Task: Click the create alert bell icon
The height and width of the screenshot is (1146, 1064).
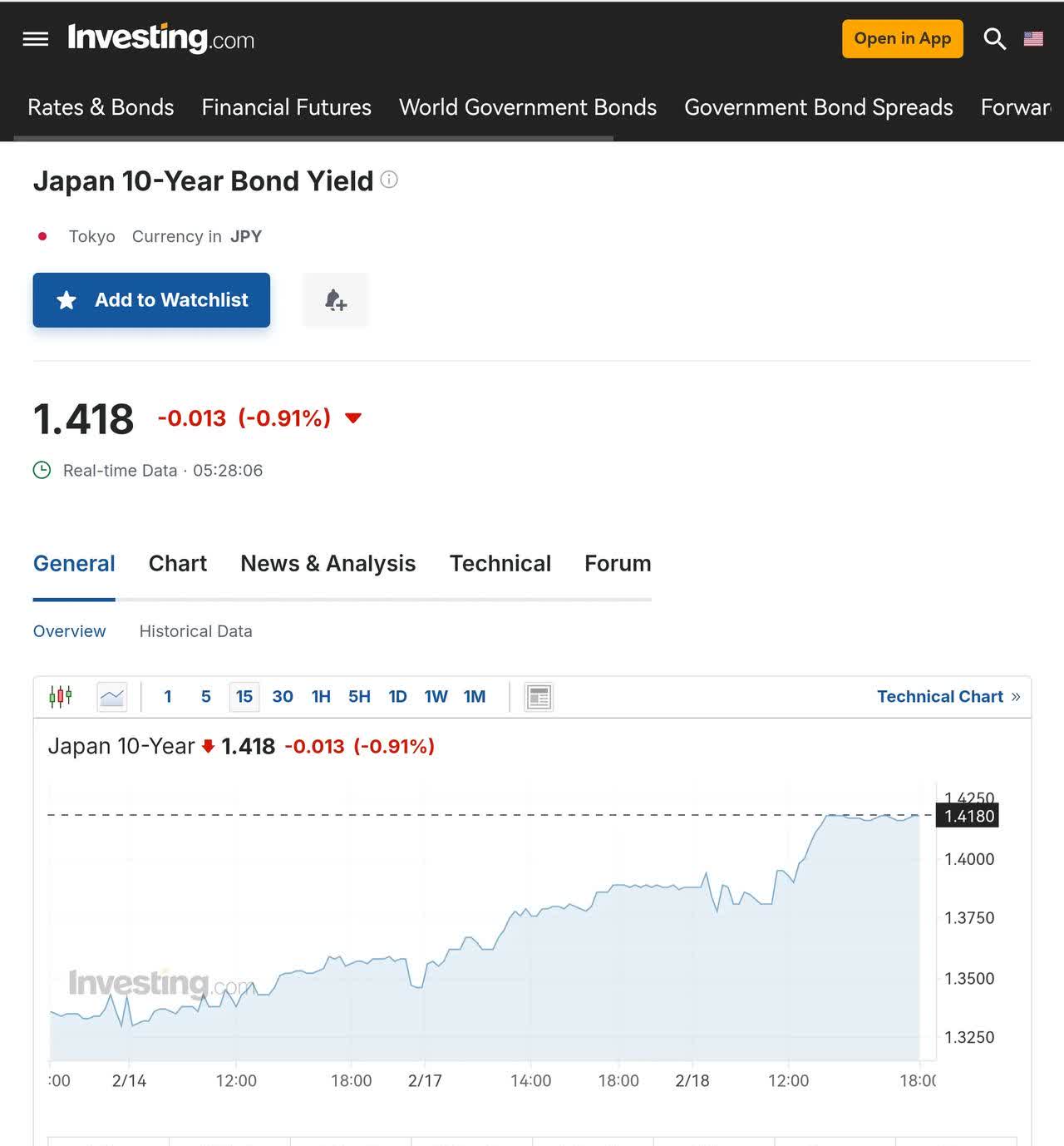Action: click(335, 300)
